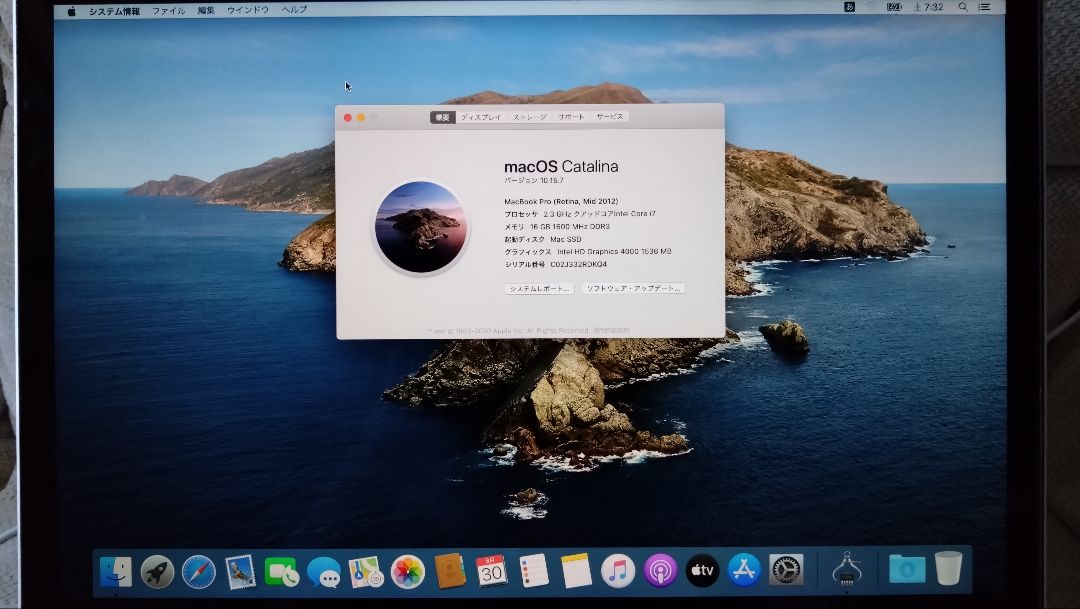
Task: Open the App Store from the Dock
Action: click(x=742, y=571)
